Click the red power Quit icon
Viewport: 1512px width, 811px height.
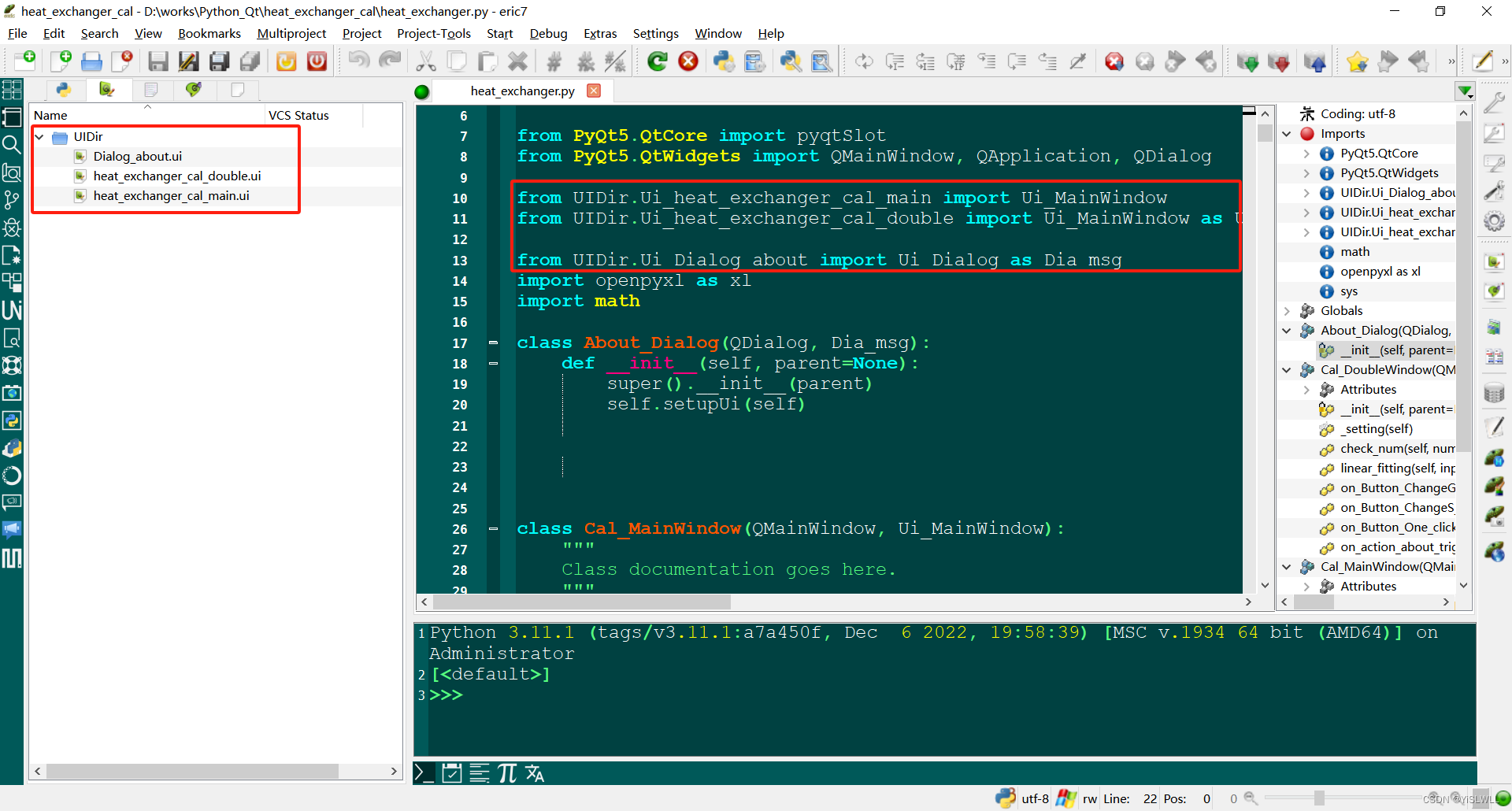[317, 61]
